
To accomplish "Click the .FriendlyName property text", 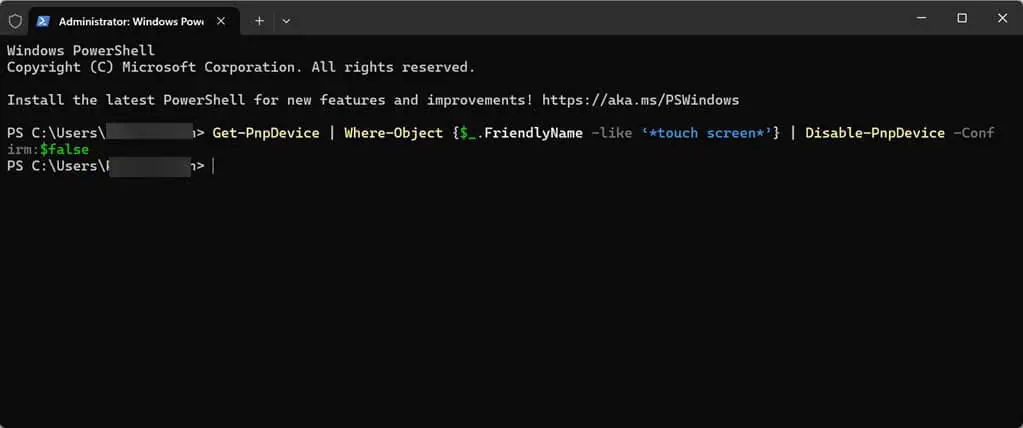I will tap(533, 133).
